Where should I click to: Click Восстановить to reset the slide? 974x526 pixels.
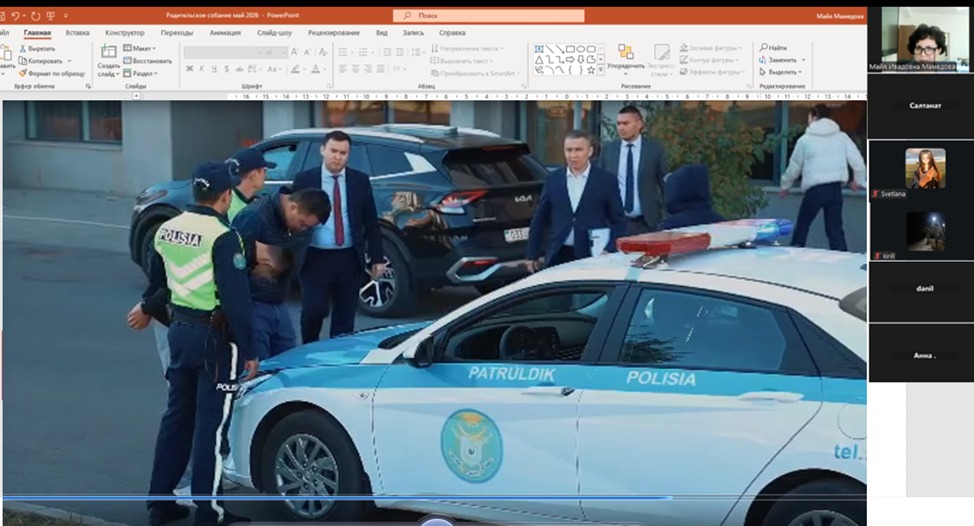[147, 61]
